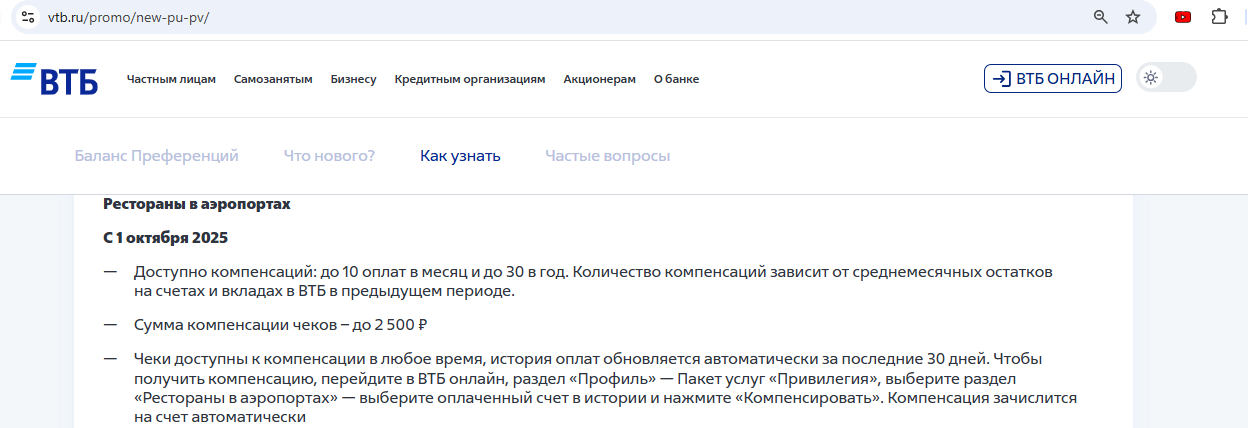The image size is (1248, 428).
Task: Switch to the Баланс Преференций tab
Action: [x=156, y=156]
